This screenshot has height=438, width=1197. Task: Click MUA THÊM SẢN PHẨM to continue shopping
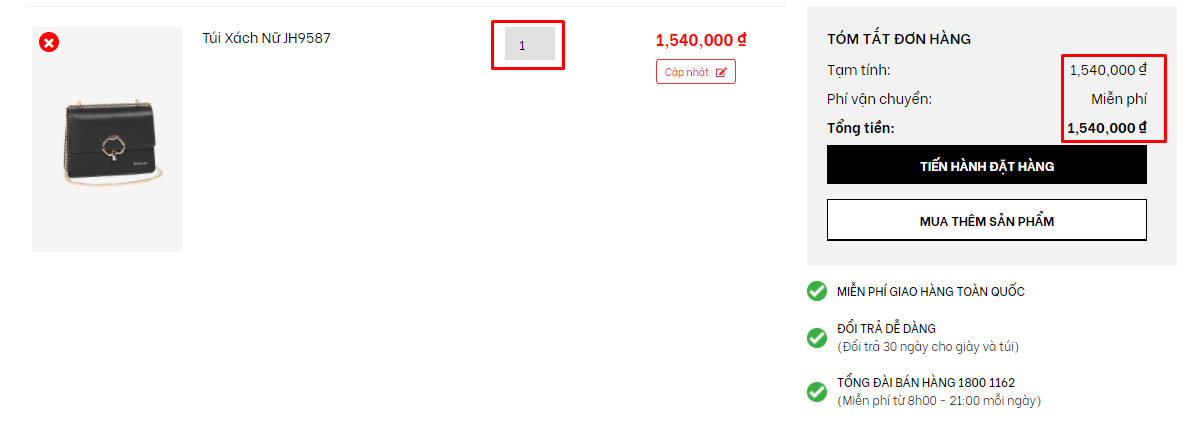986,221
